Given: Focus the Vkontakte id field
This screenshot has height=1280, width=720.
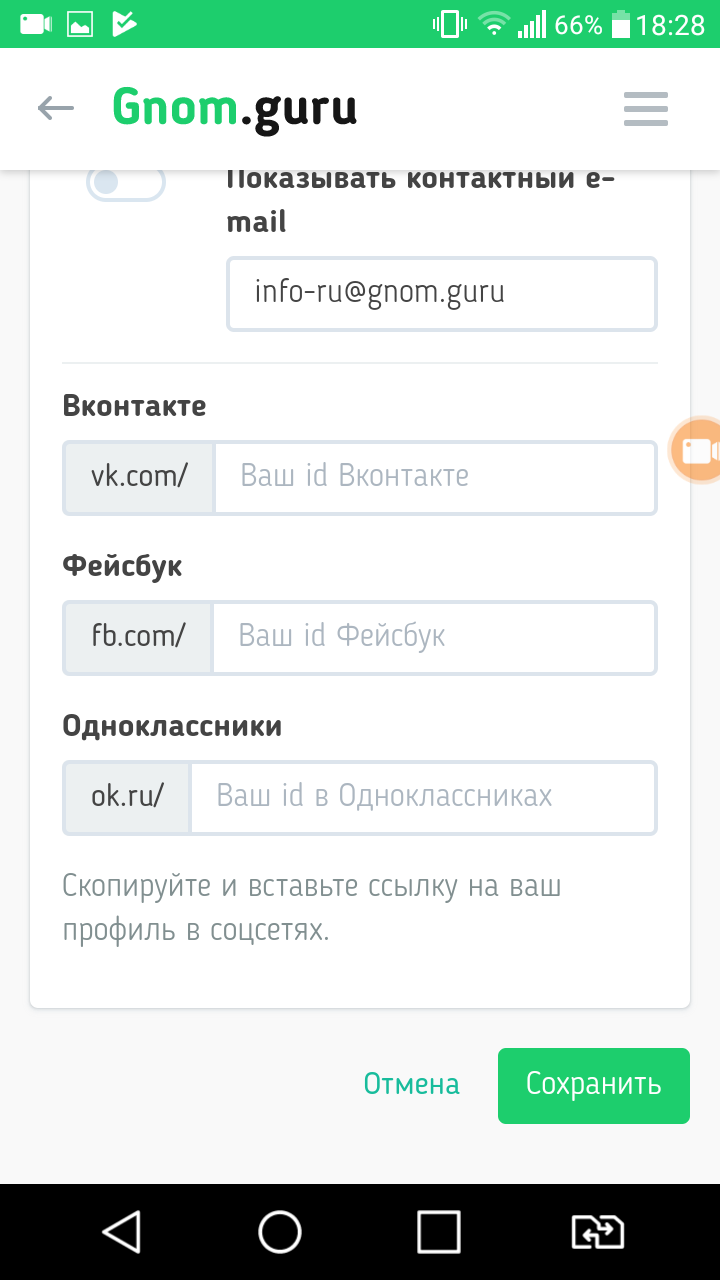Looking at the screenshot, I should [435, 476].
